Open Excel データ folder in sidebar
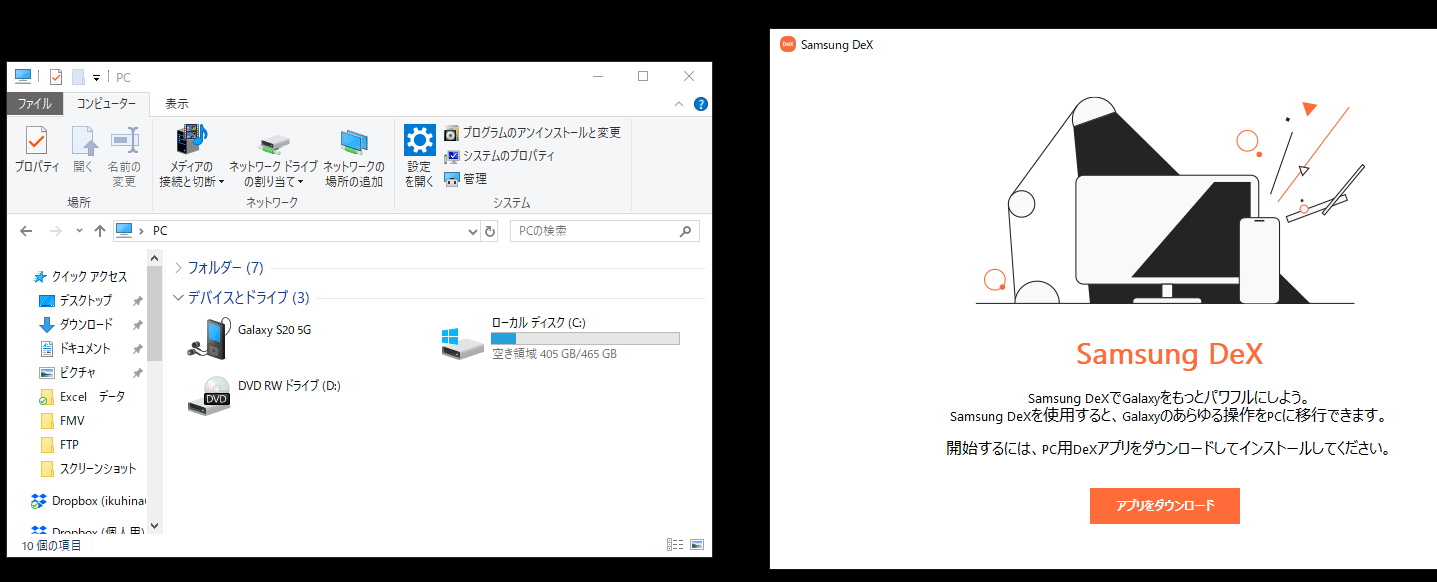The width and height of the screenshot is (1437, 582). pyautogui.click(x=82, y=397)
